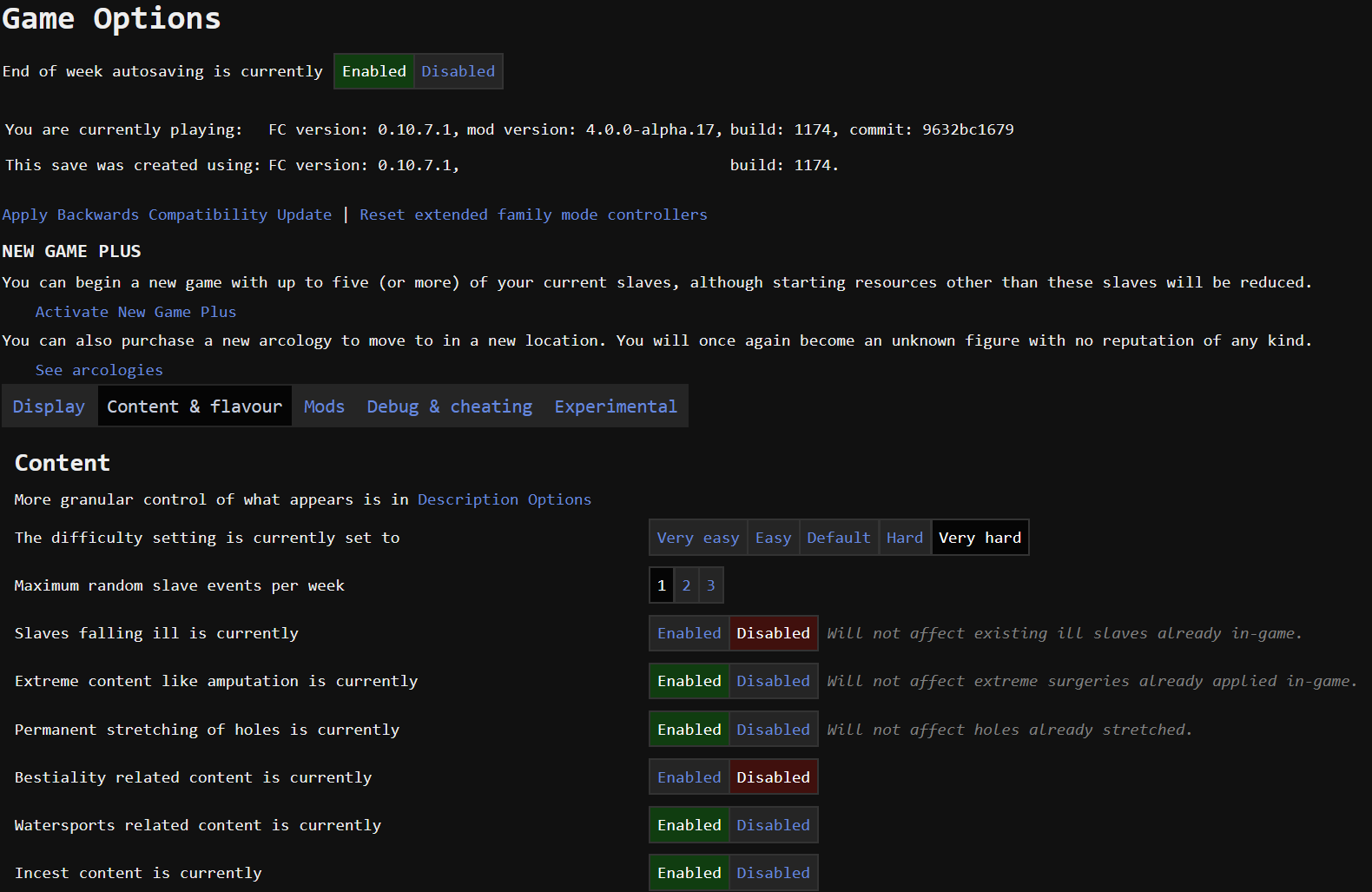Set difficulty to Easy
This screenshot has width=1372, height=892.
coord(773,538)
